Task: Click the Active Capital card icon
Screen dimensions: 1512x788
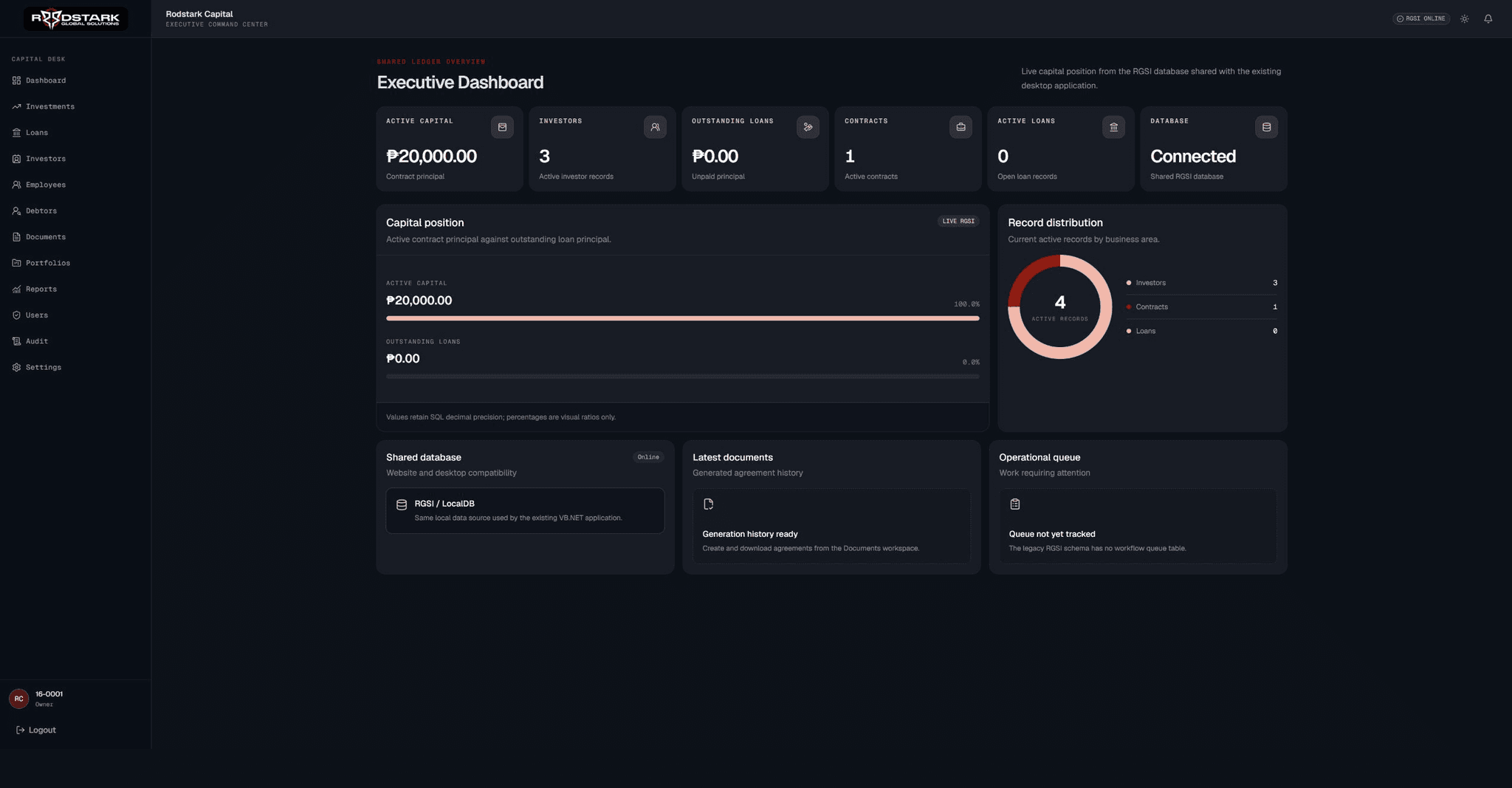Action: point(502,127)
